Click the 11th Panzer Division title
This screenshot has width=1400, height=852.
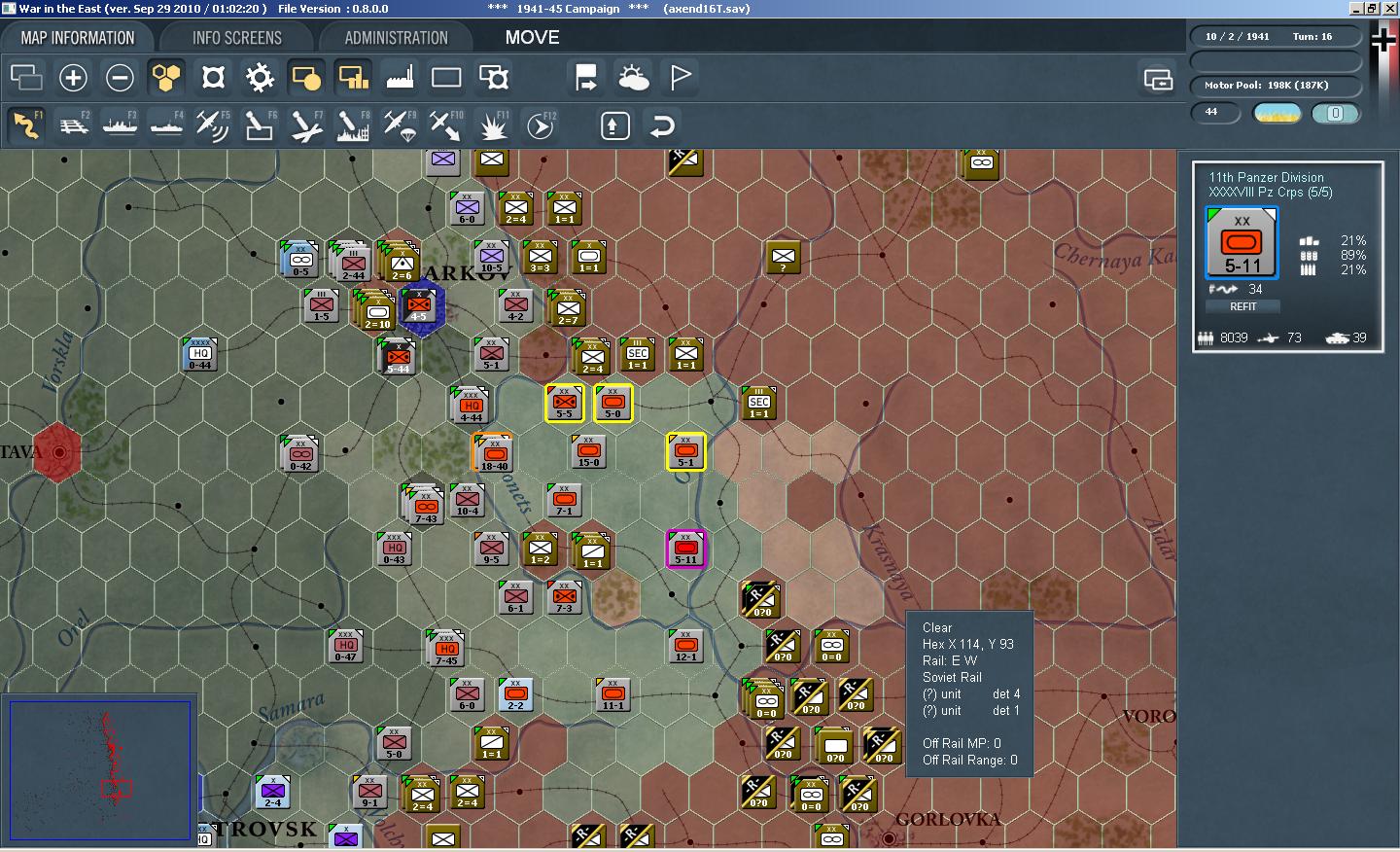coord(1266,177)
